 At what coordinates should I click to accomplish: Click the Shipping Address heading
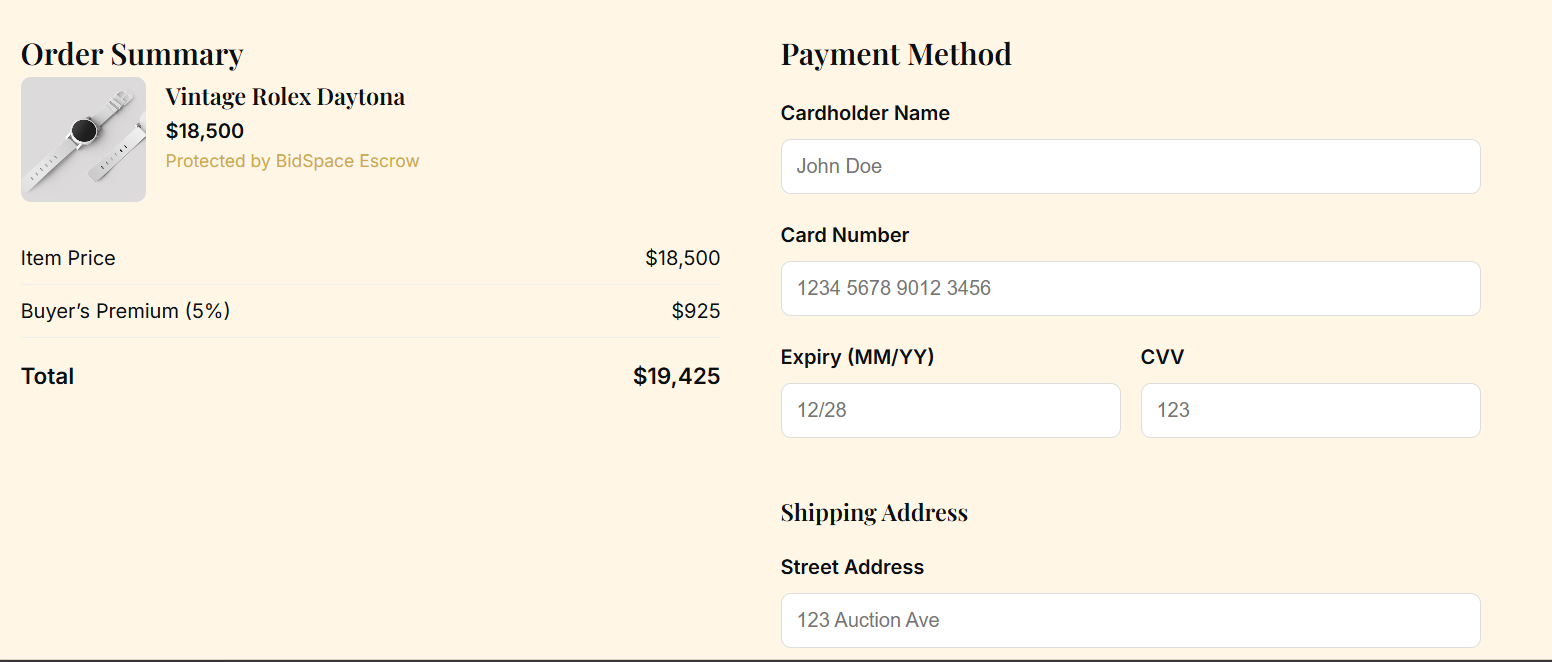pos(874,513)
